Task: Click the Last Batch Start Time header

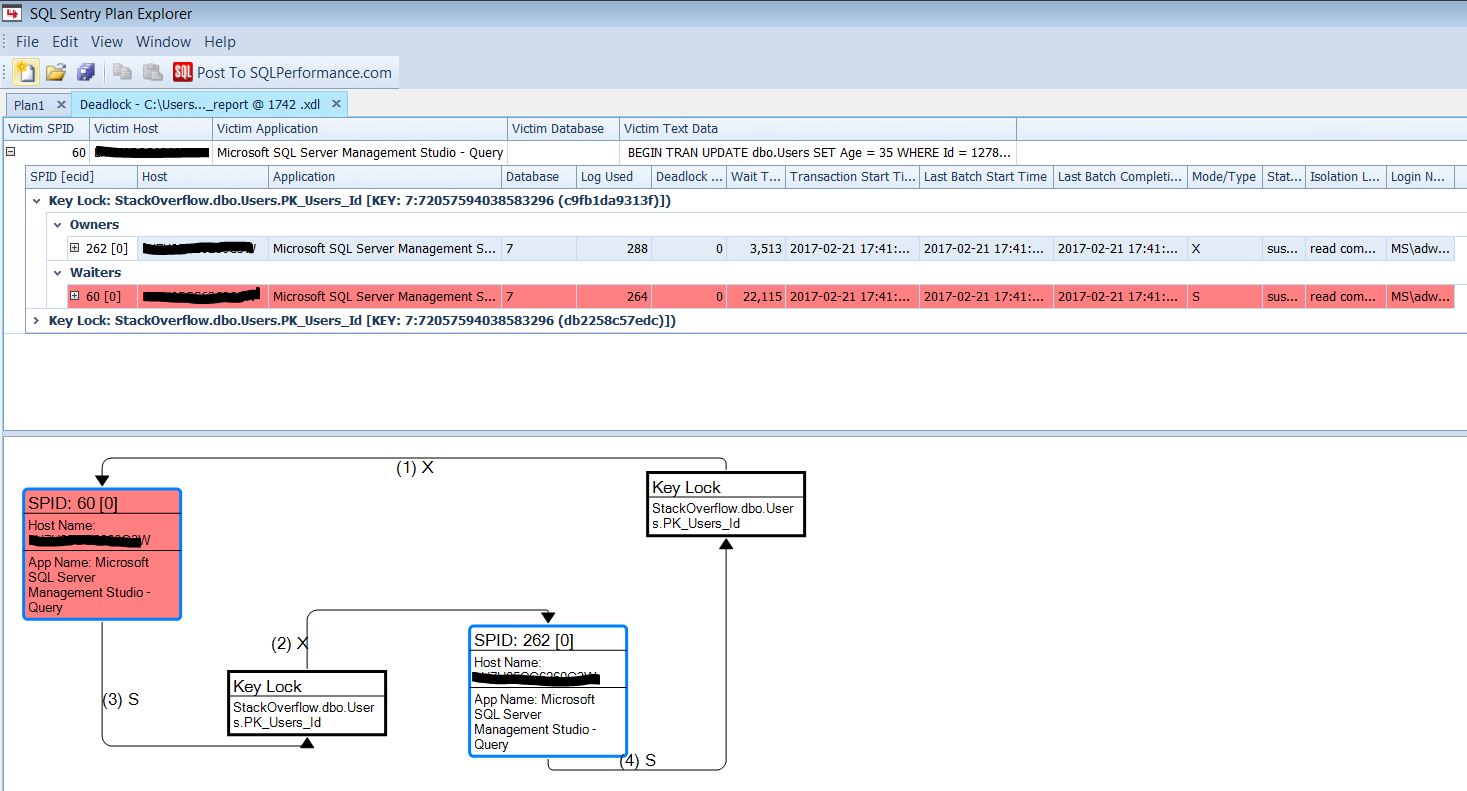Action: click(986, 177)
